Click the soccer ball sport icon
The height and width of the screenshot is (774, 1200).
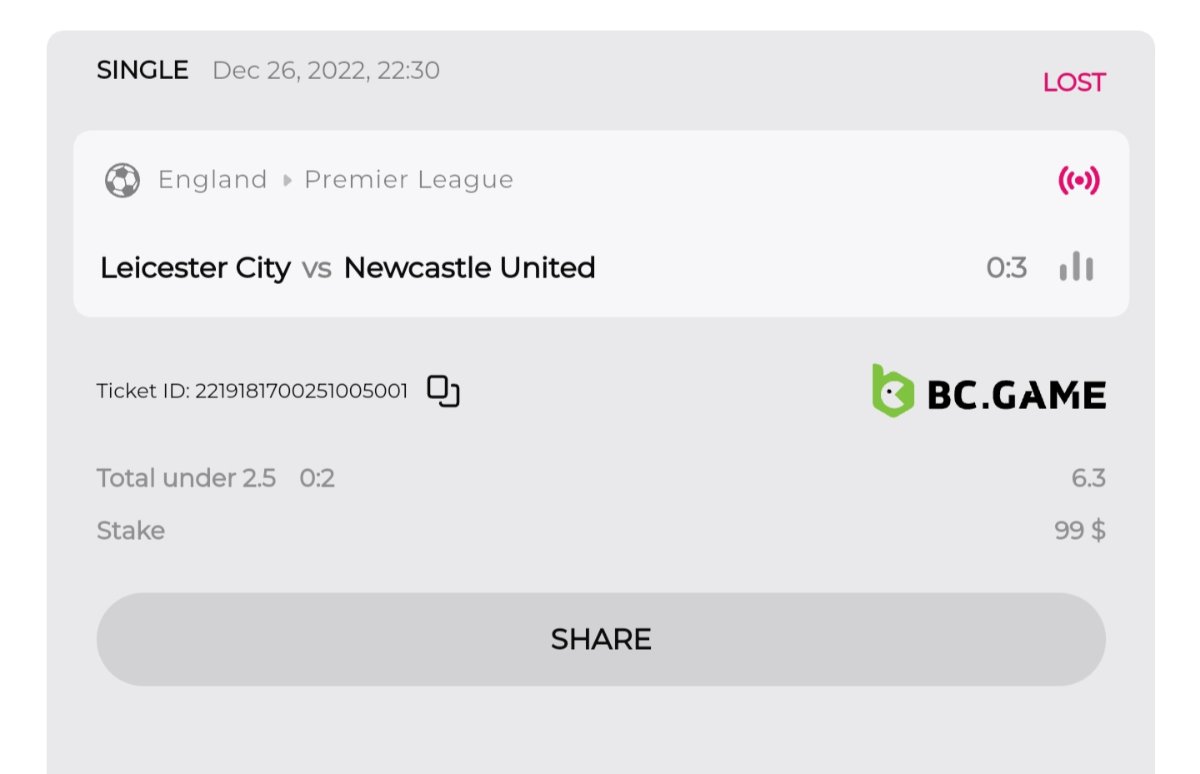coord(122,180)
